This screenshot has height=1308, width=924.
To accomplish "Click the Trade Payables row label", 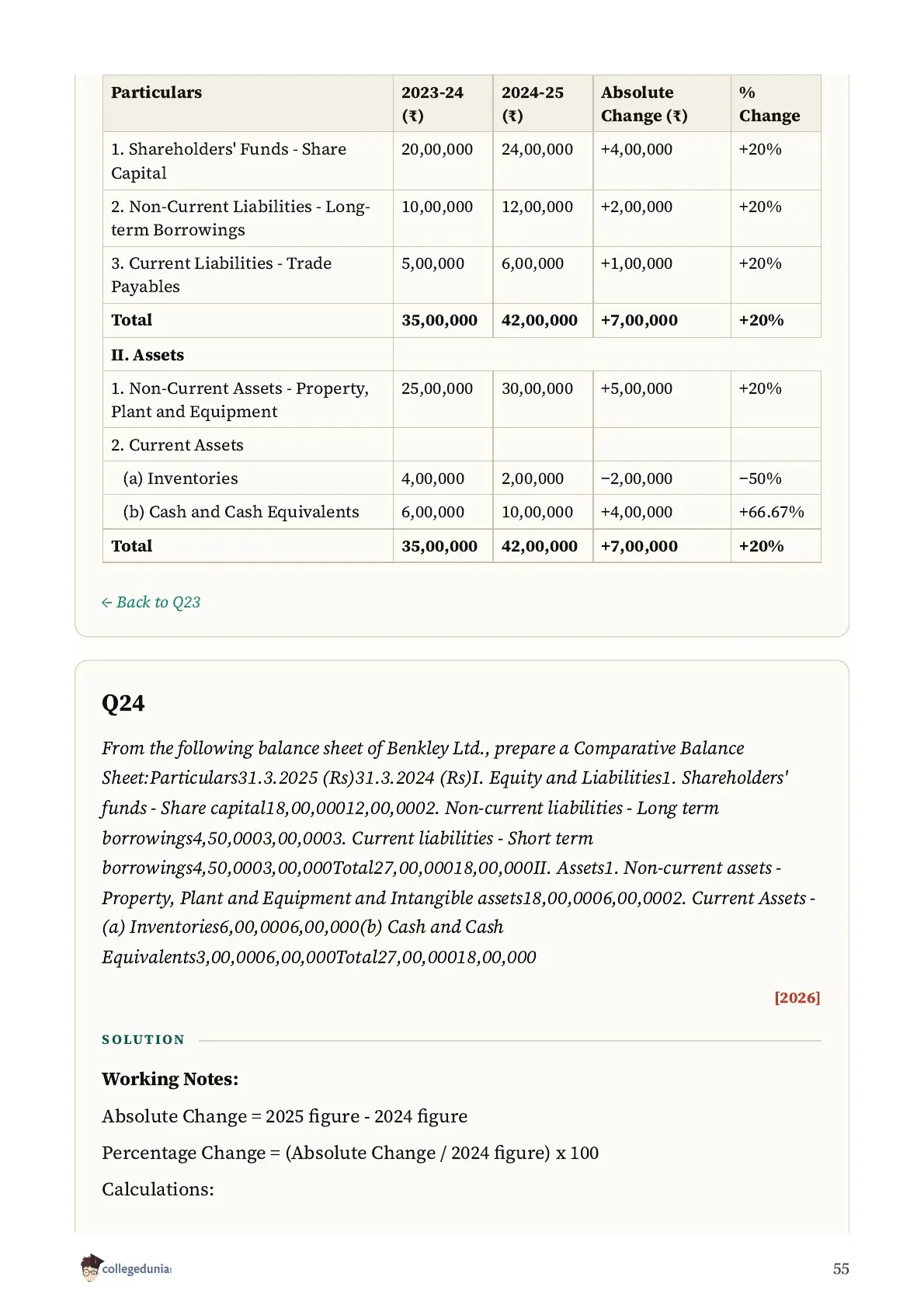I will click(221, 275).
